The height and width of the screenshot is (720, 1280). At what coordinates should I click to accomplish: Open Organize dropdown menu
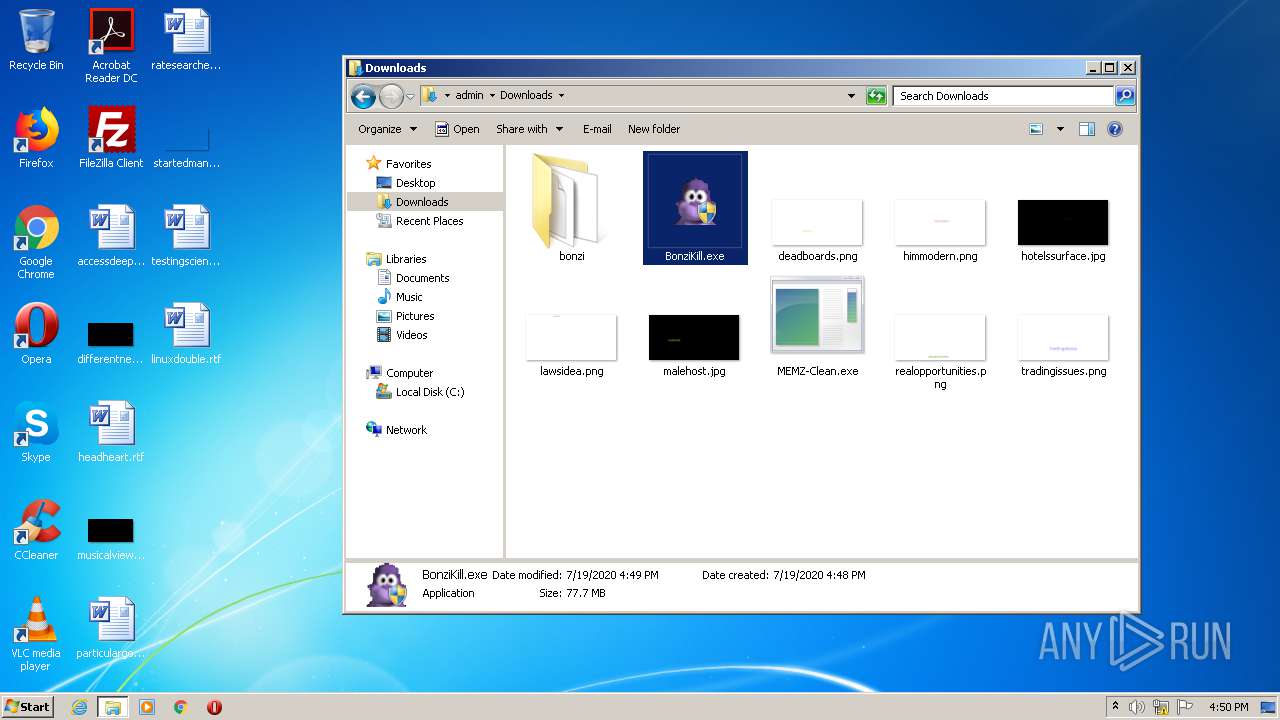click(x=387, y=129)
